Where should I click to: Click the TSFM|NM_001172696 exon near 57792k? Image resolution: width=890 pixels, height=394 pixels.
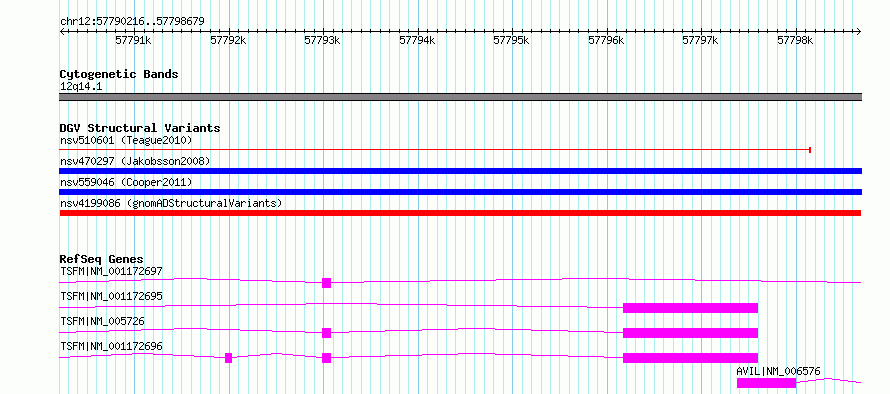229,358
